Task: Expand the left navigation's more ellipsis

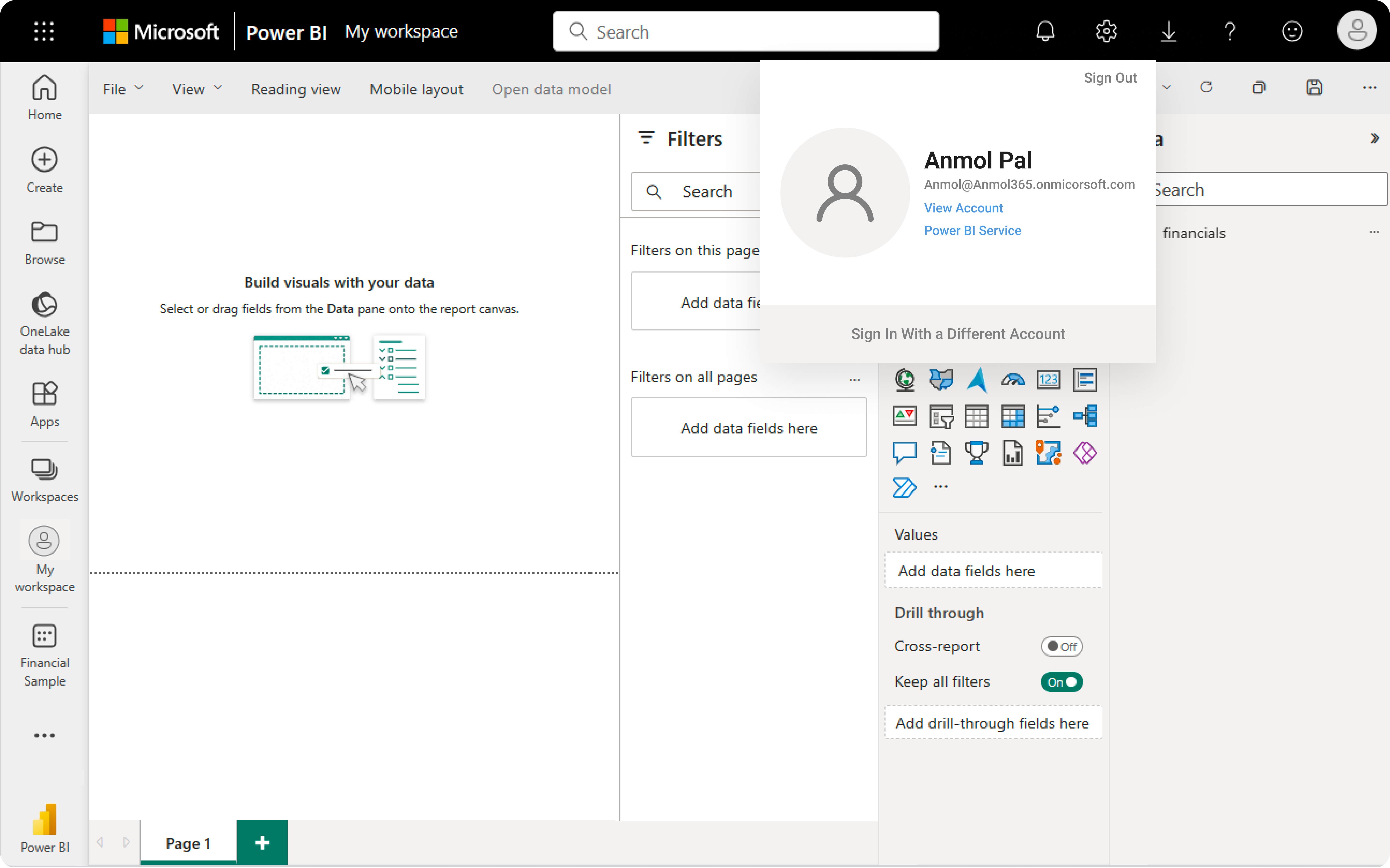Action: pyautogui.click(x=44, y=735)
